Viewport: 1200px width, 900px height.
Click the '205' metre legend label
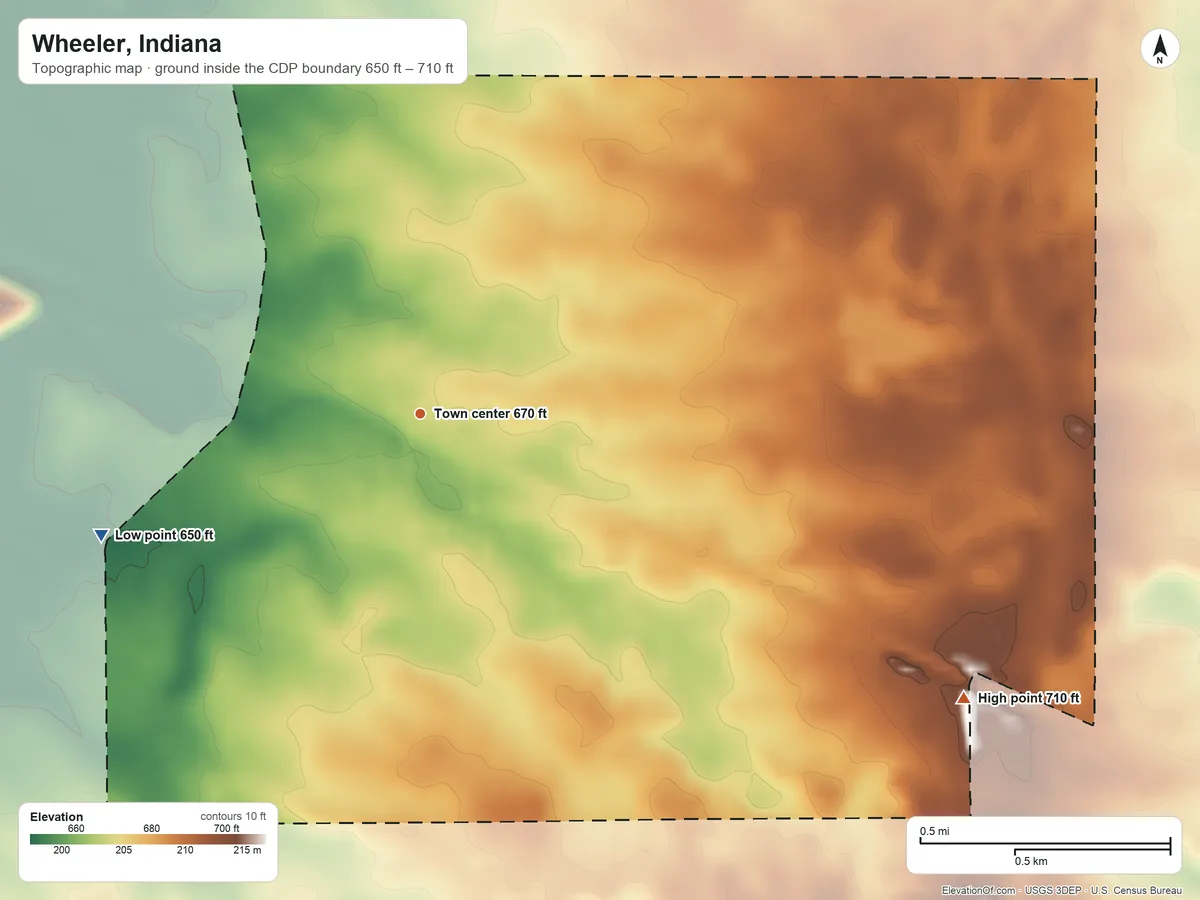click(124, 851)
